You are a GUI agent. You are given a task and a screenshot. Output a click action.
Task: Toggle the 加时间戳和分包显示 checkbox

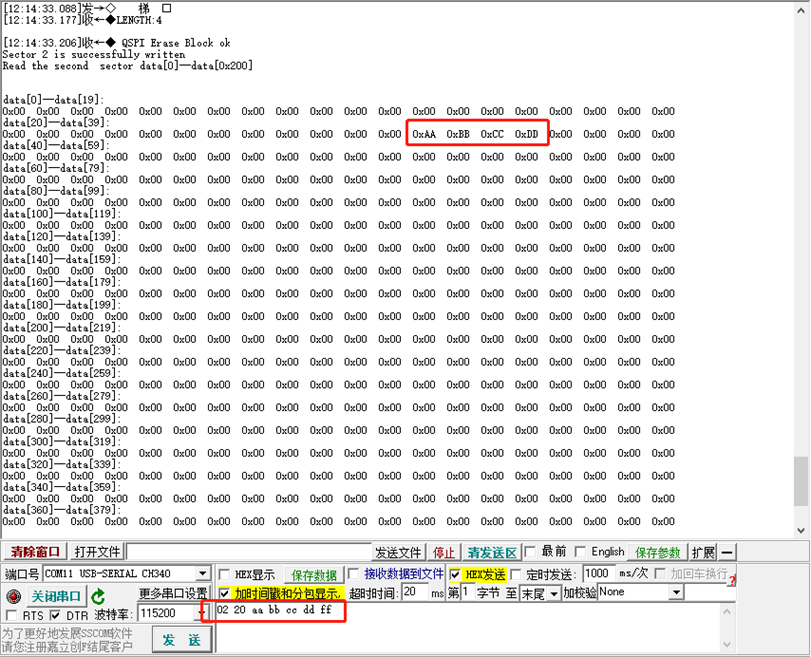(x=224, y=593)
